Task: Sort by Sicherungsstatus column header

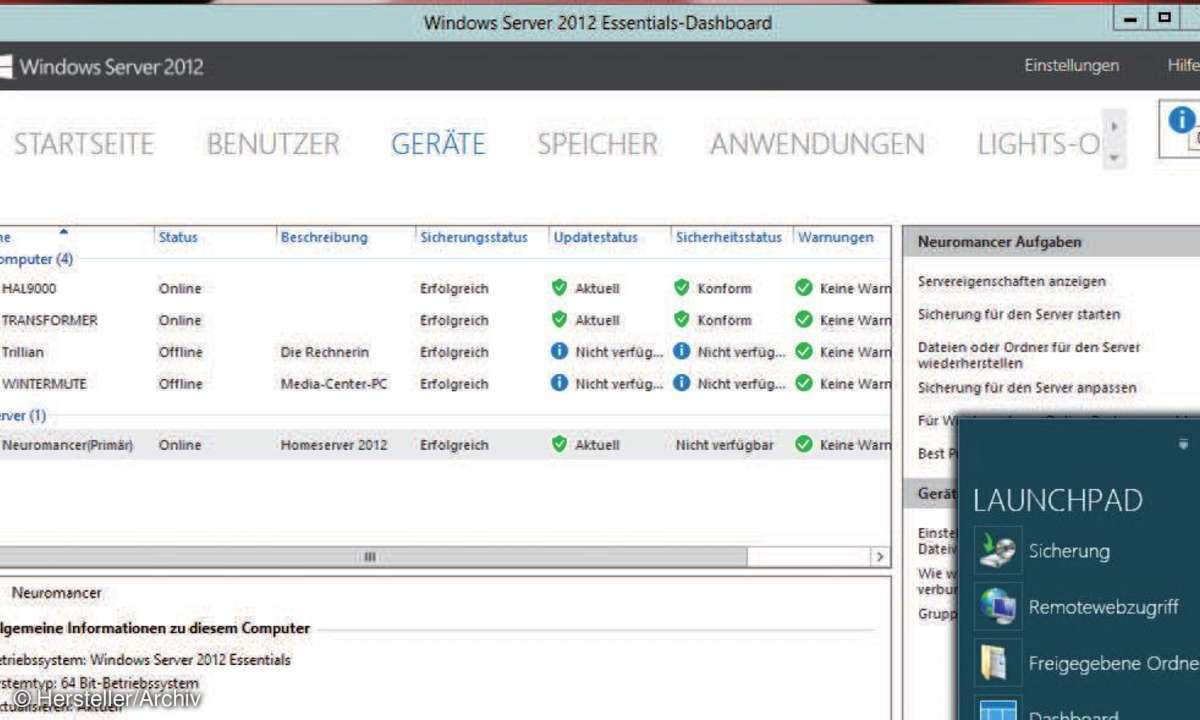Action: coord(473,238)
